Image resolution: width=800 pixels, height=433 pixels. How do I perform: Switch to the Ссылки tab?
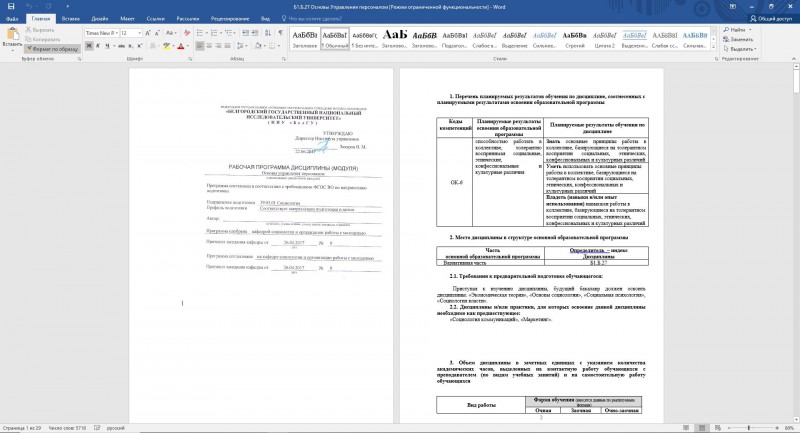pos(156,19)
